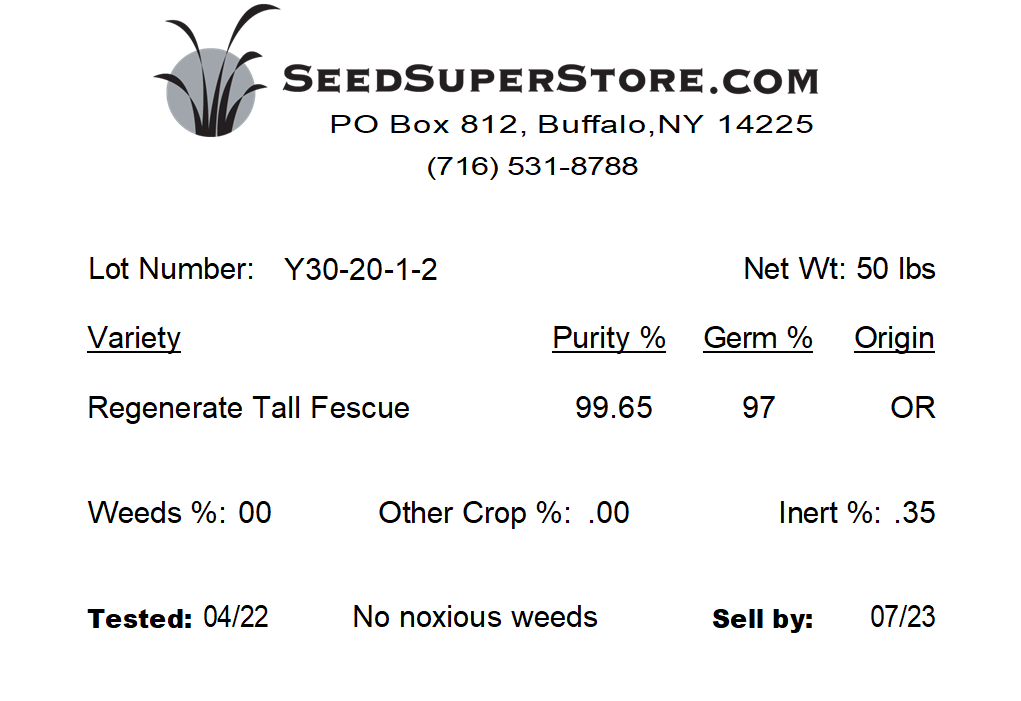This screenshot has width=1021, height=701.
Task: Click the underlined Purity % heading
Action: (x=609, y=338)
